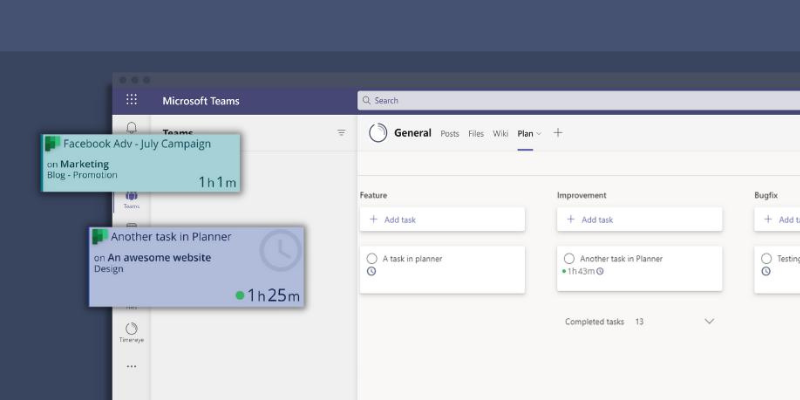800x400 pixels.
Task: Mark the Testing task complete
Action: pos(766,259)
